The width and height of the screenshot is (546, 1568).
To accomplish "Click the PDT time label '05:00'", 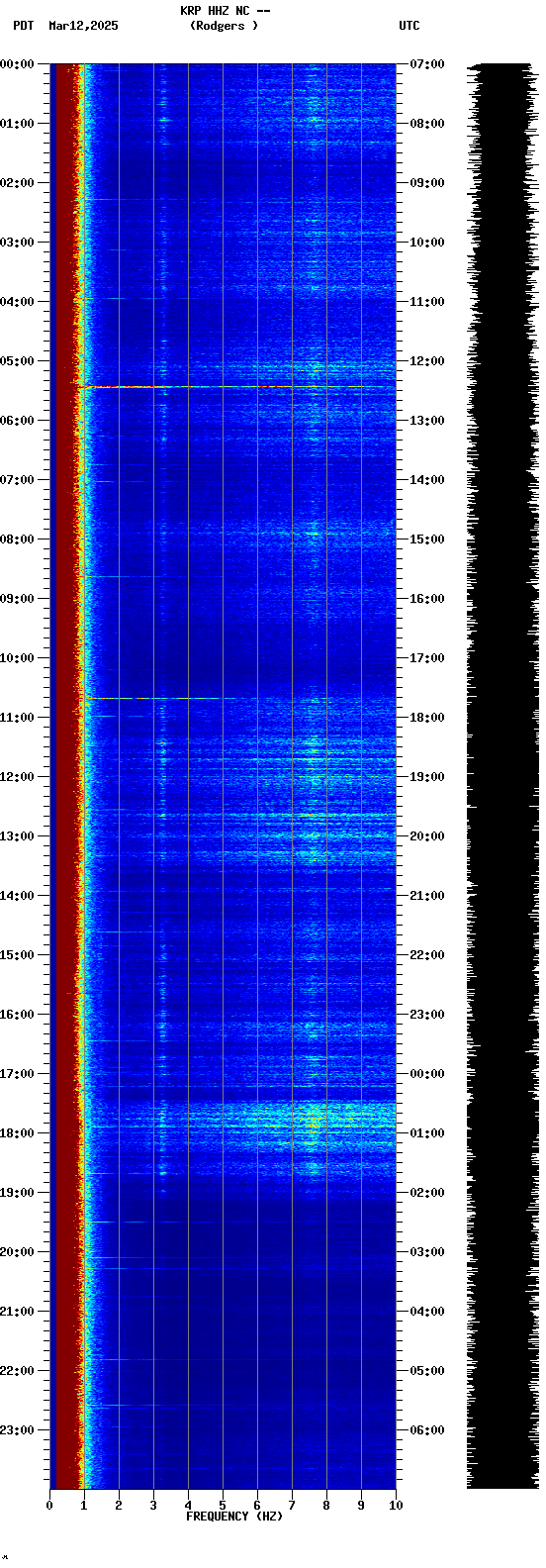I will point(17,361).
